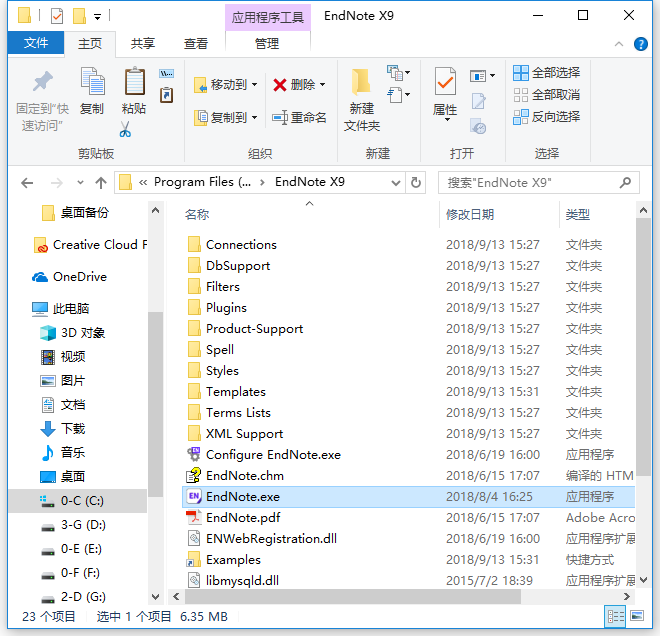Collapse the ribbon with the chevron
660x636 pixels.
tap(619, 44)
